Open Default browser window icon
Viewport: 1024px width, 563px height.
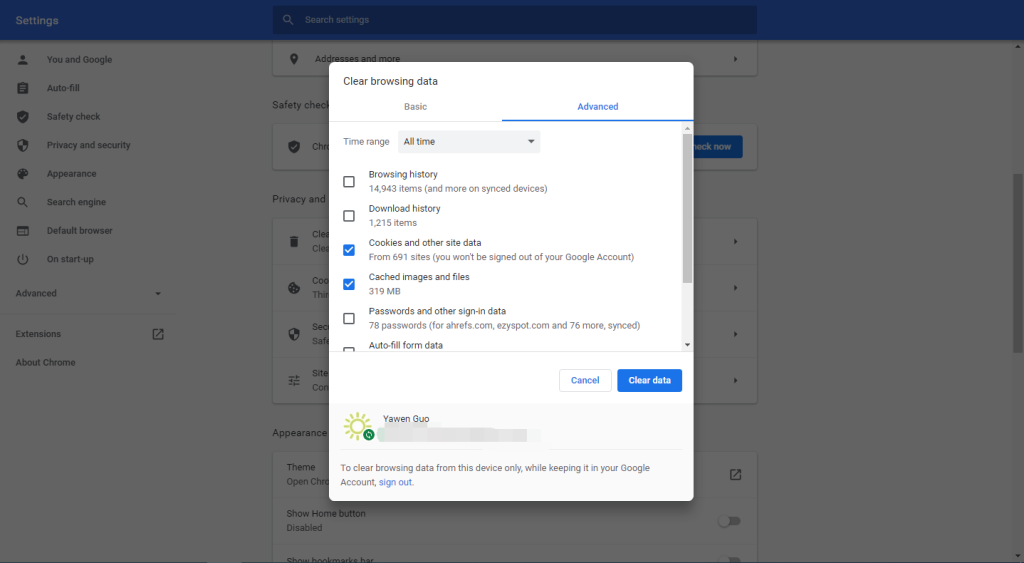click(x=23, y=231)
